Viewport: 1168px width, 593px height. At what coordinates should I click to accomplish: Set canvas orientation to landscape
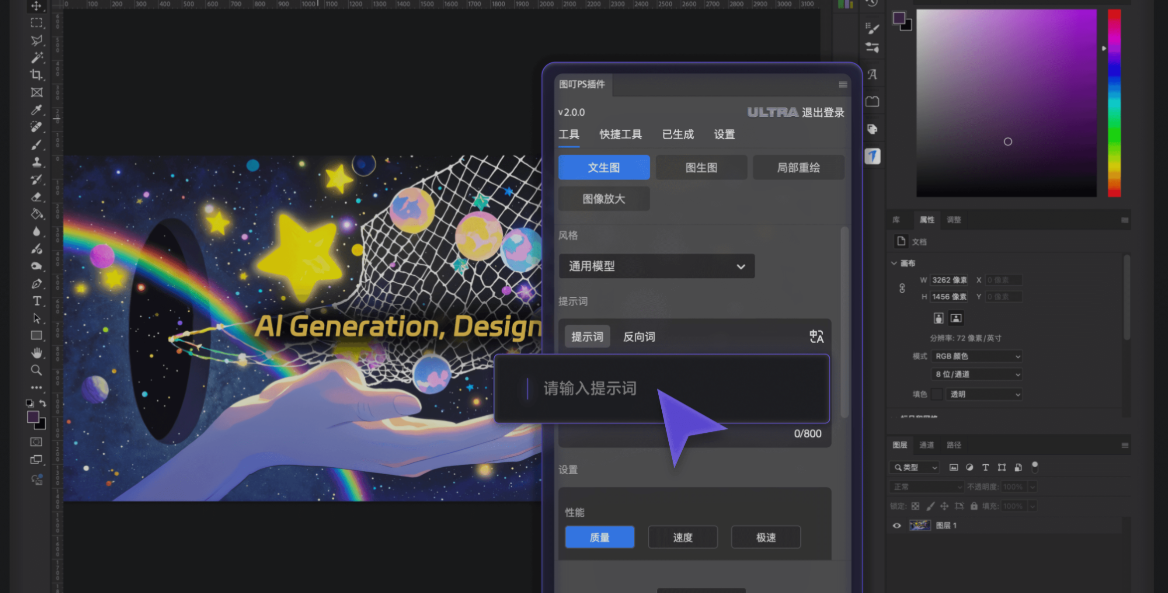tap(956, 318)
